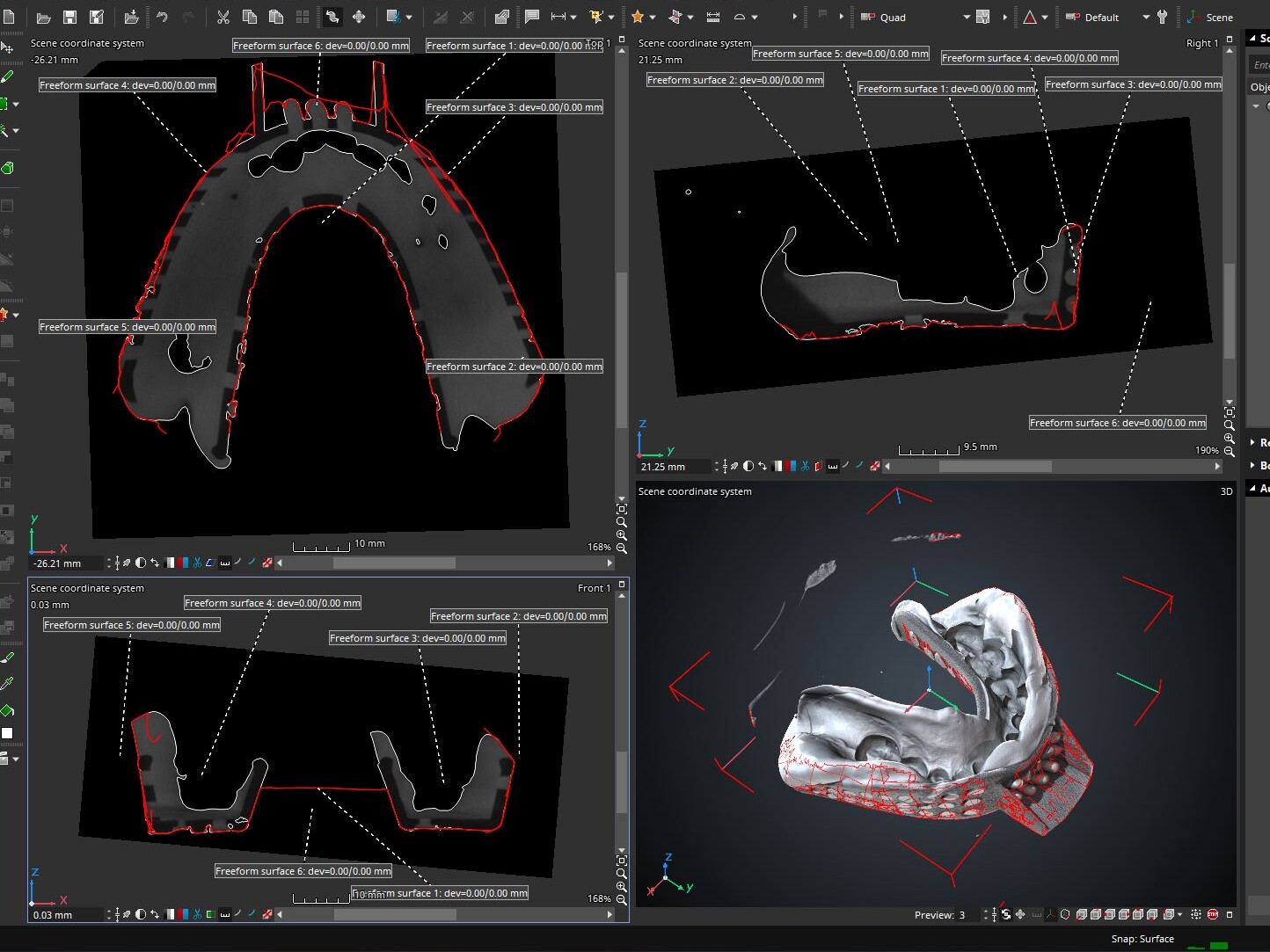Click the green eyedropper tool in sidebar
The image size is (1270, 952).
point(8,683)
